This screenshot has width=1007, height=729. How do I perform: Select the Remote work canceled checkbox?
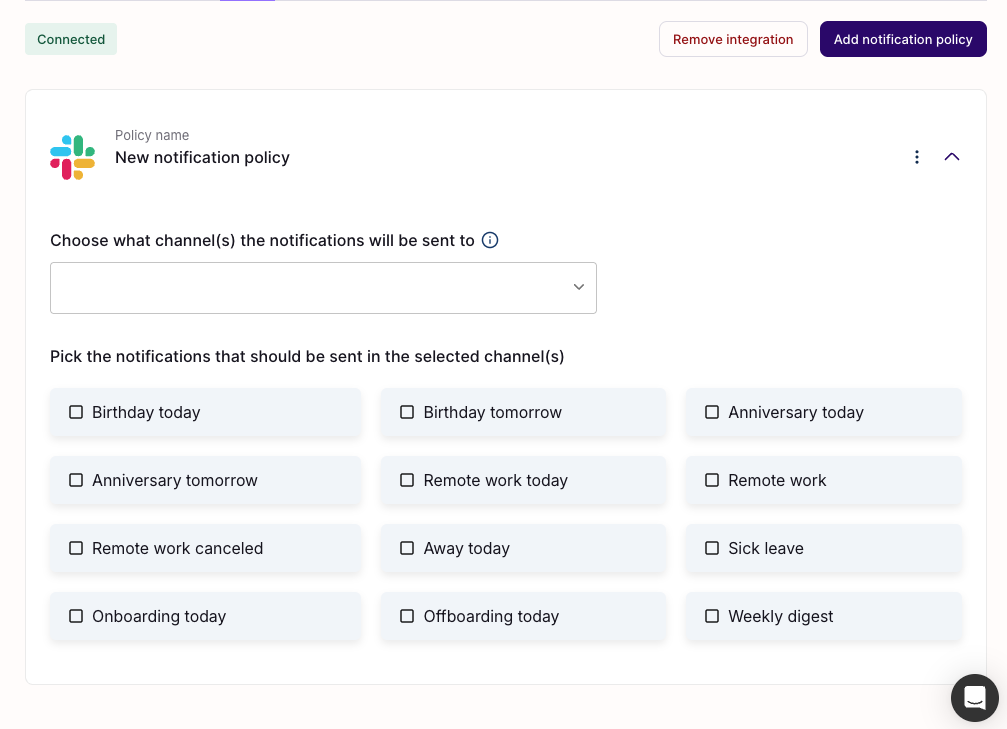(76, 548)
